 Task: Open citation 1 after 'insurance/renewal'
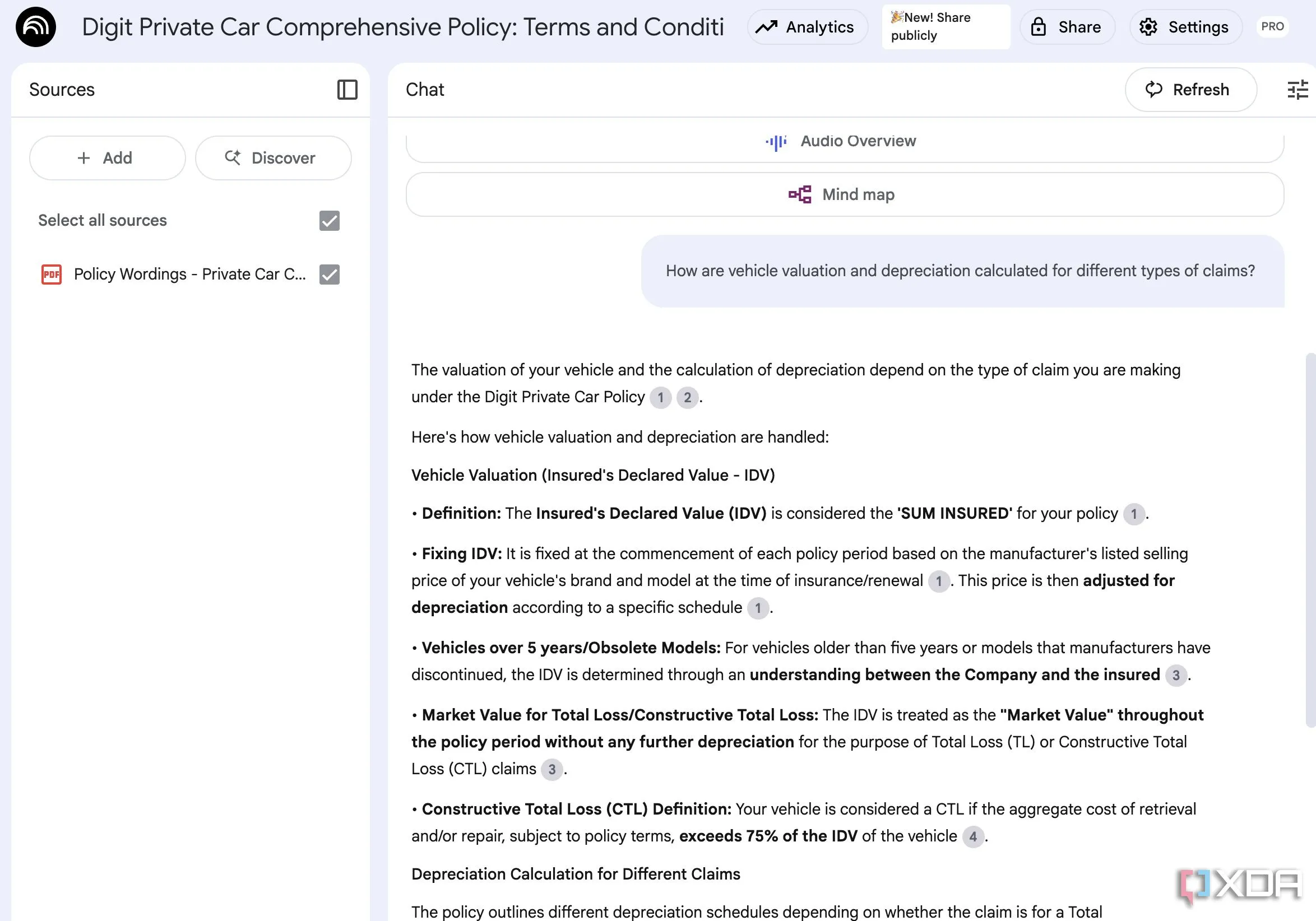[x=938, y=582]
